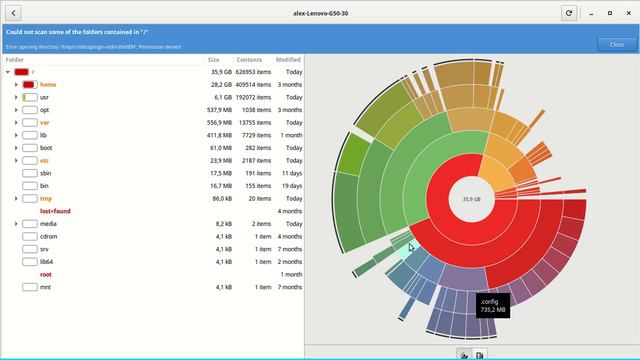Select the sbin folder row
Image resolution: width=640 pixels, height=360 pixels.
tap(153, 173)
